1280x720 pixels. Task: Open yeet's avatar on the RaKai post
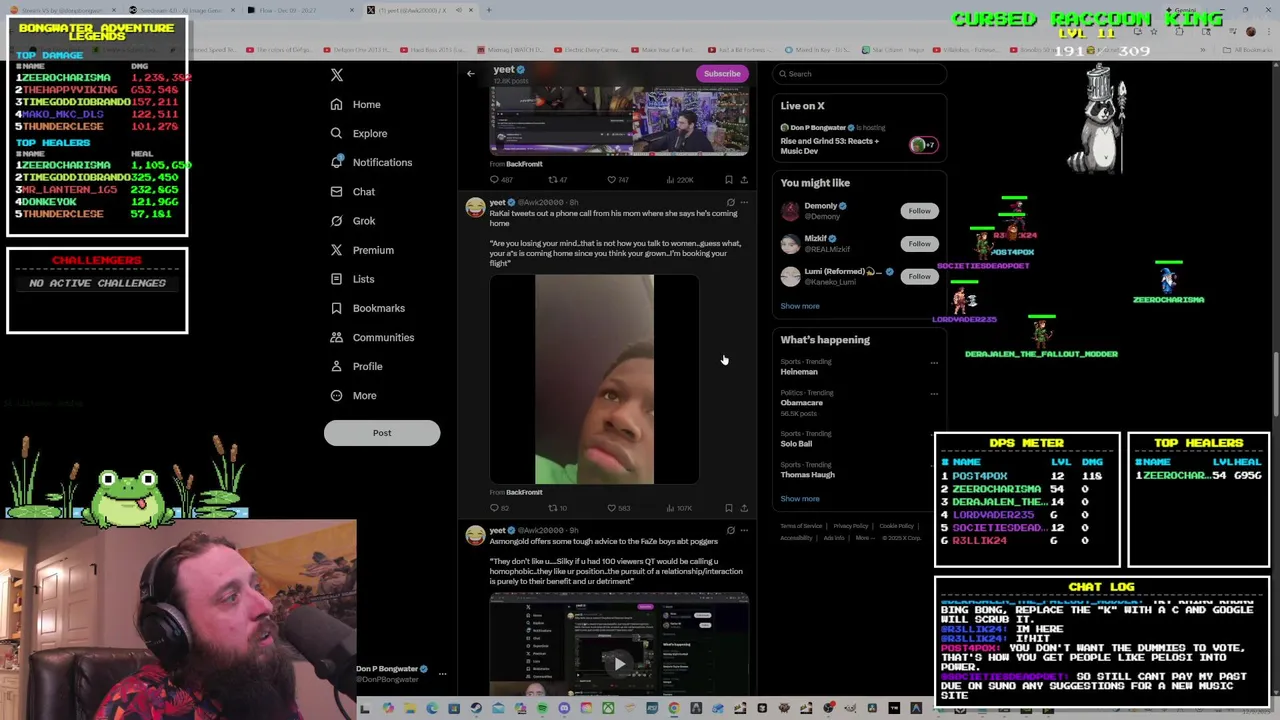pyautogui.click(x=475, y=207)
